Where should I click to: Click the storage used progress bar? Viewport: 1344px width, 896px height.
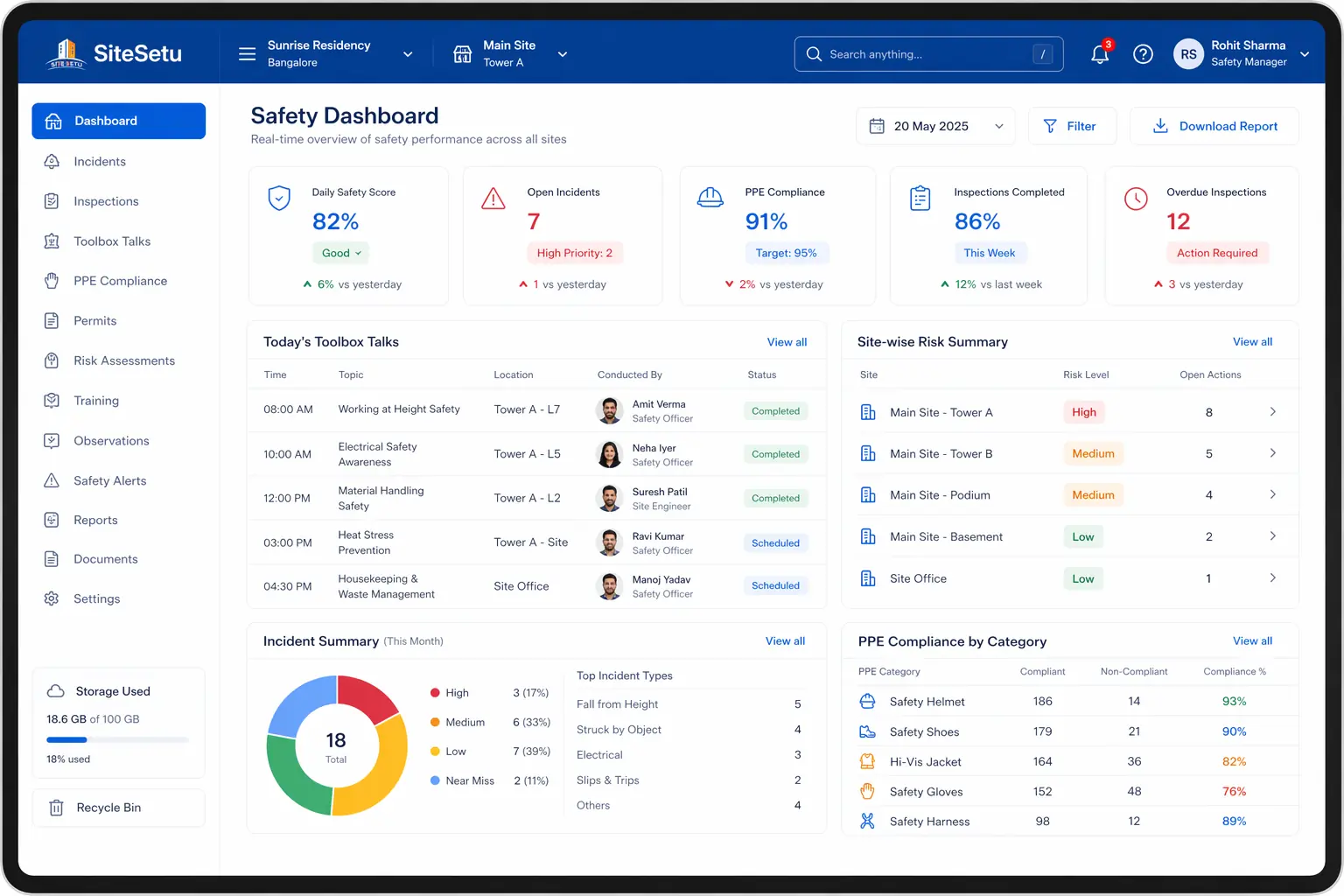[x=117, y=740]
